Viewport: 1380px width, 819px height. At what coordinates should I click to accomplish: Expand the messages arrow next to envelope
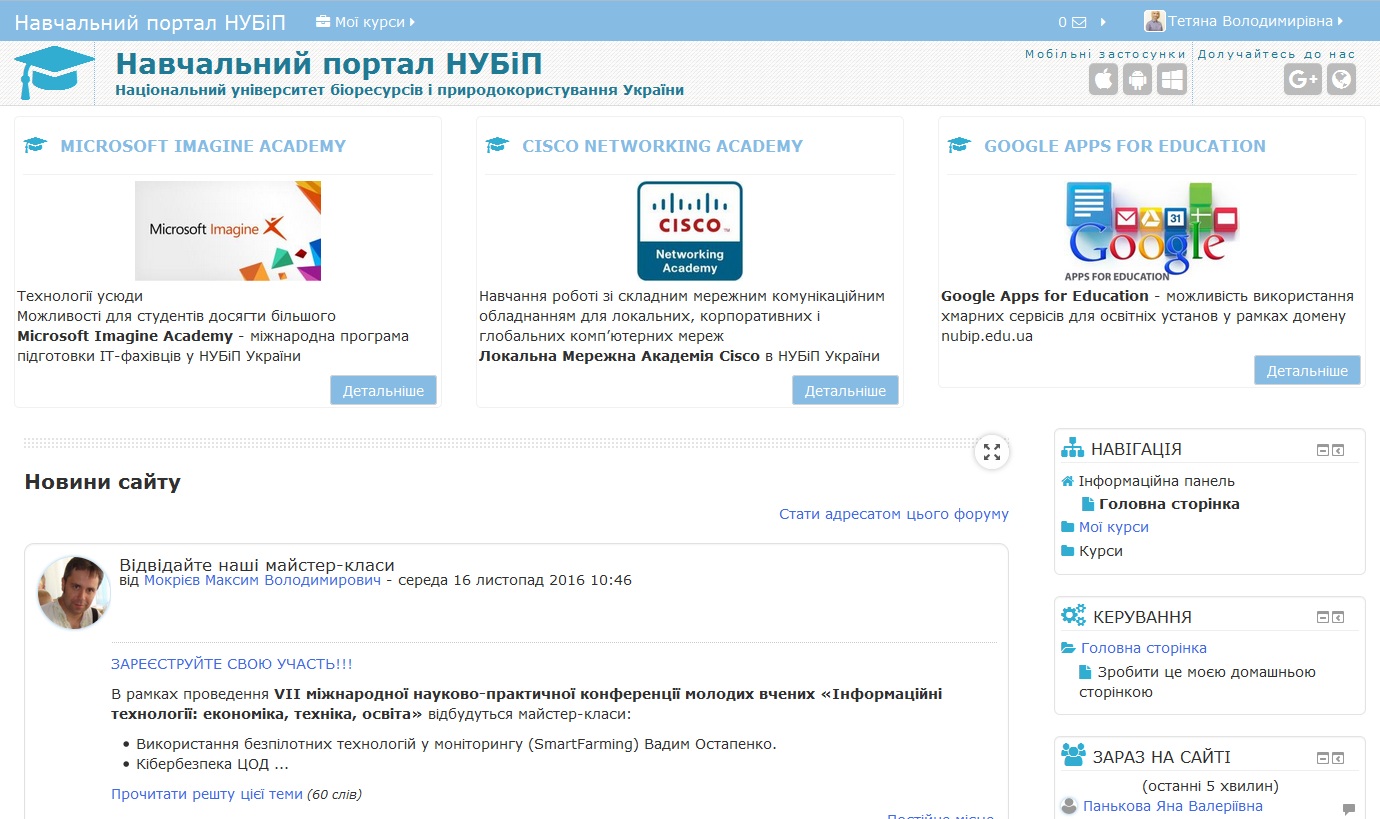[1103, 22]
